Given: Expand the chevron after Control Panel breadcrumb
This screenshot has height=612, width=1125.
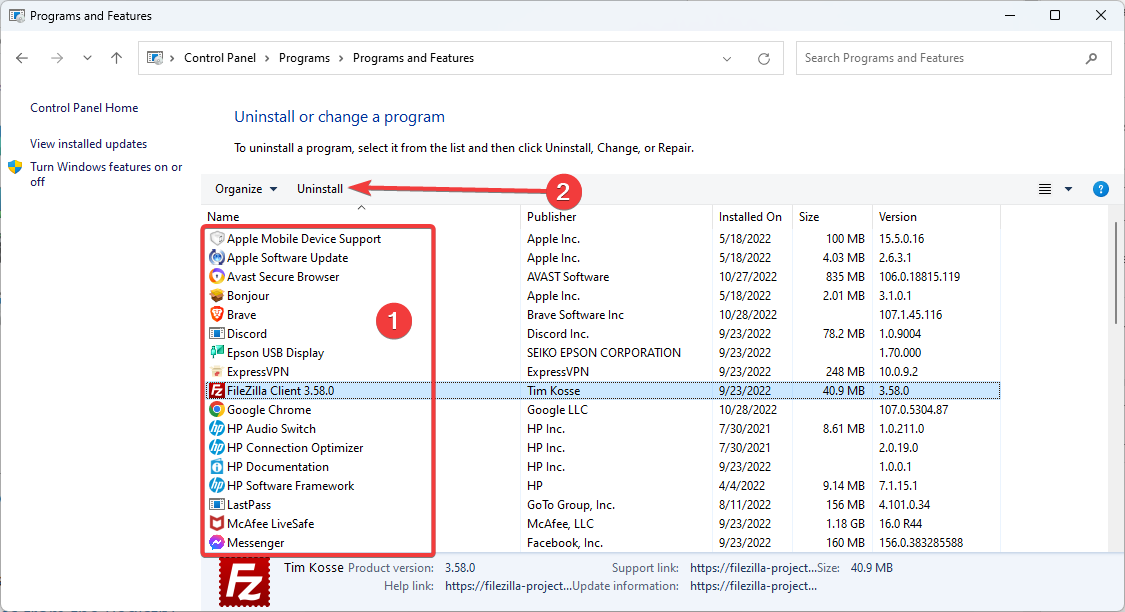Looking at the screenshot, I should tap(267, 58).
